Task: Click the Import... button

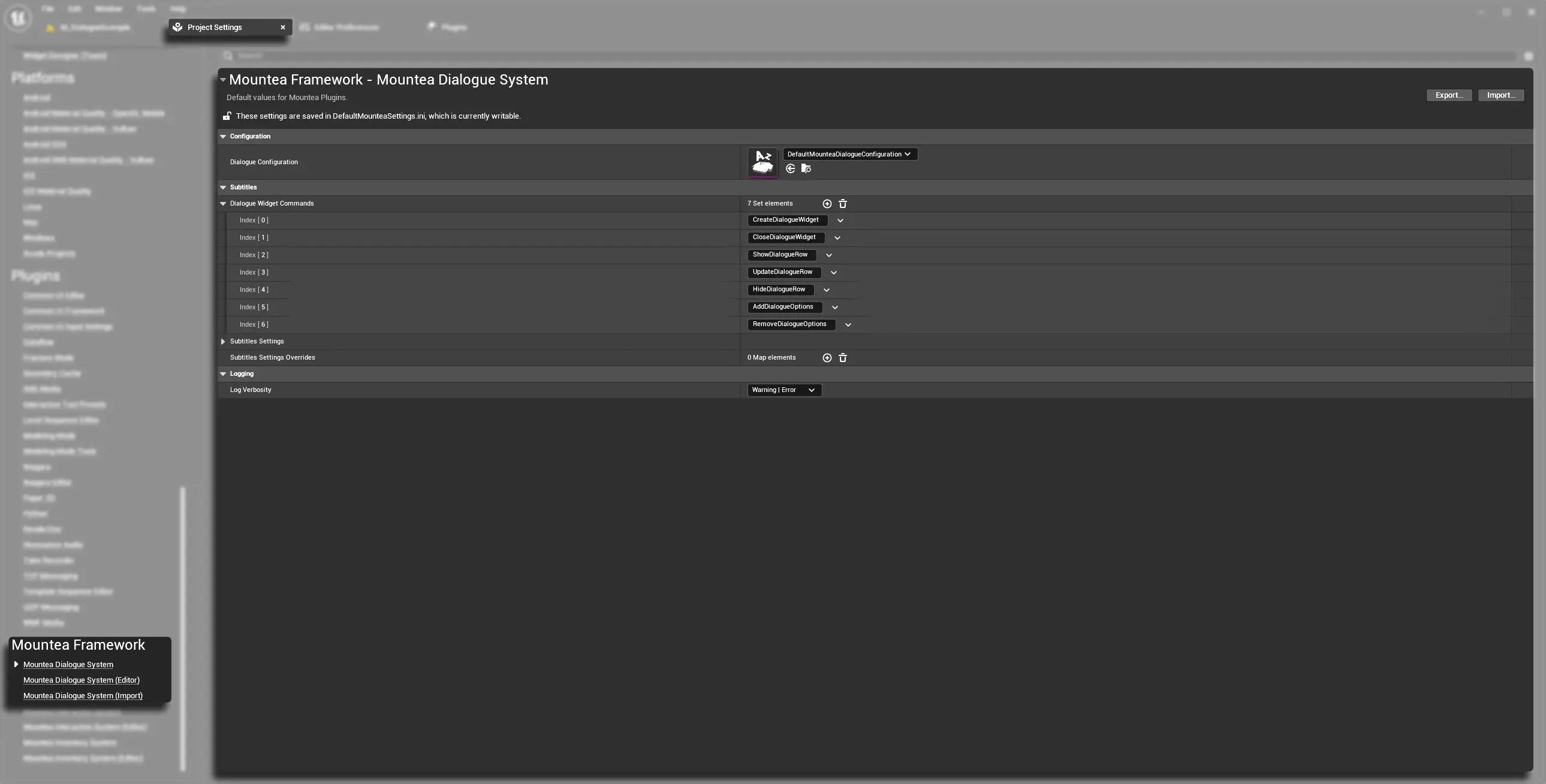Action: click(1500, 95)
